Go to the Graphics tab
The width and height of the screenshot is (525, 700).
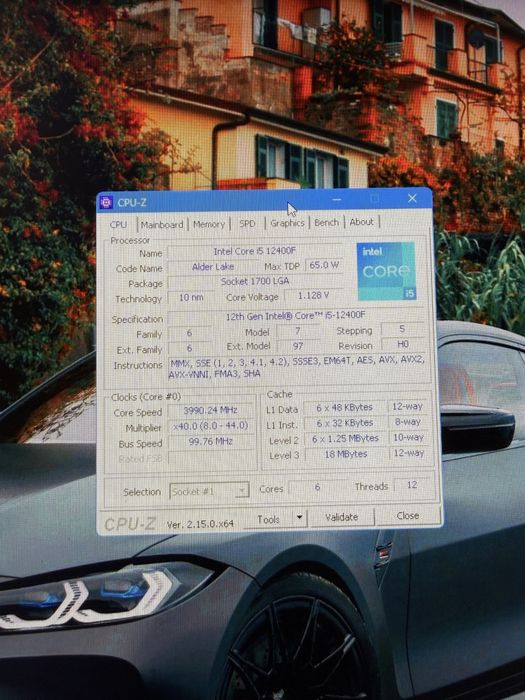[287, 223]
